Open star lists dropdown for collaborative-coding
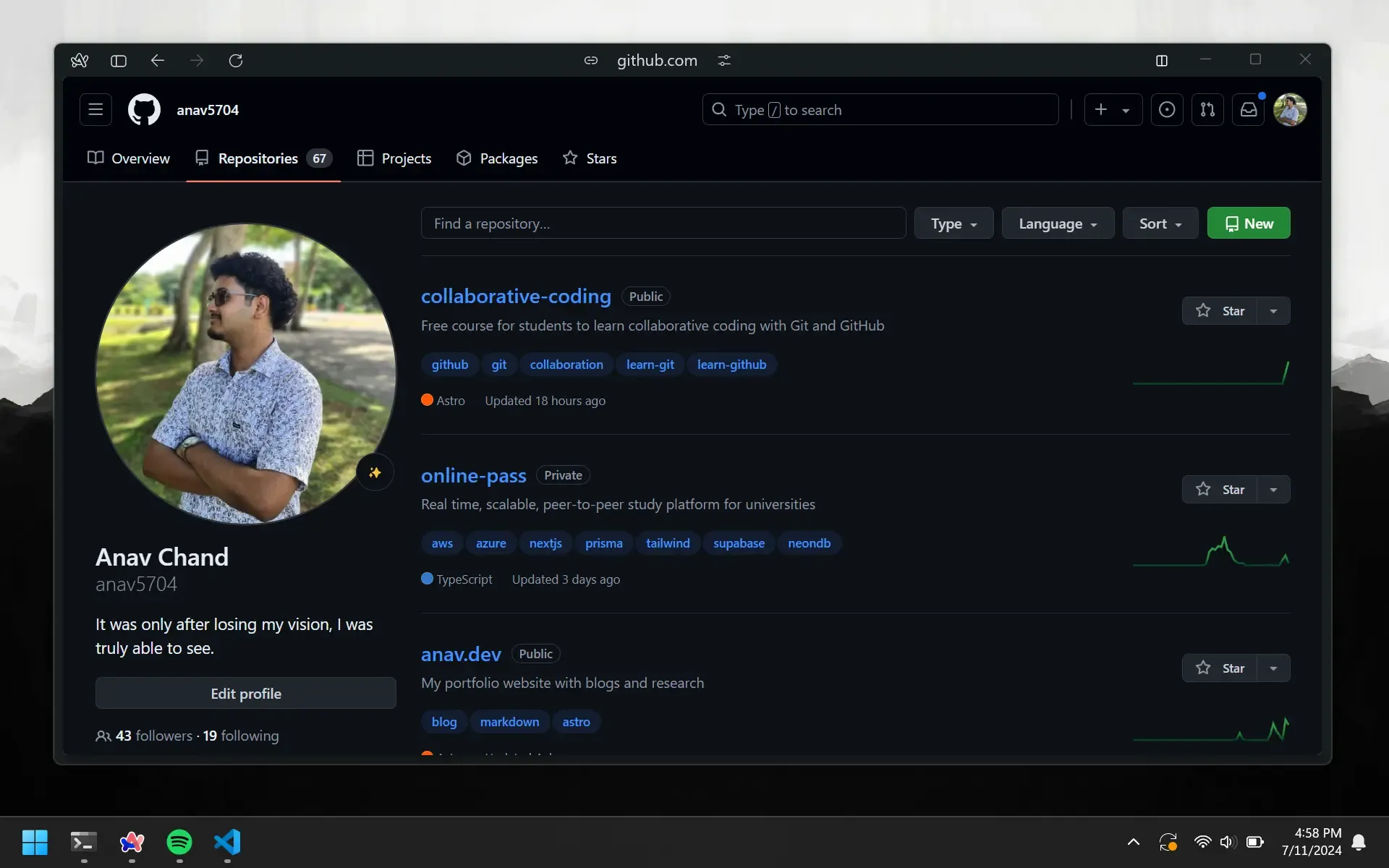Viewport: 1389px width, 868px height. point(1274,310)
